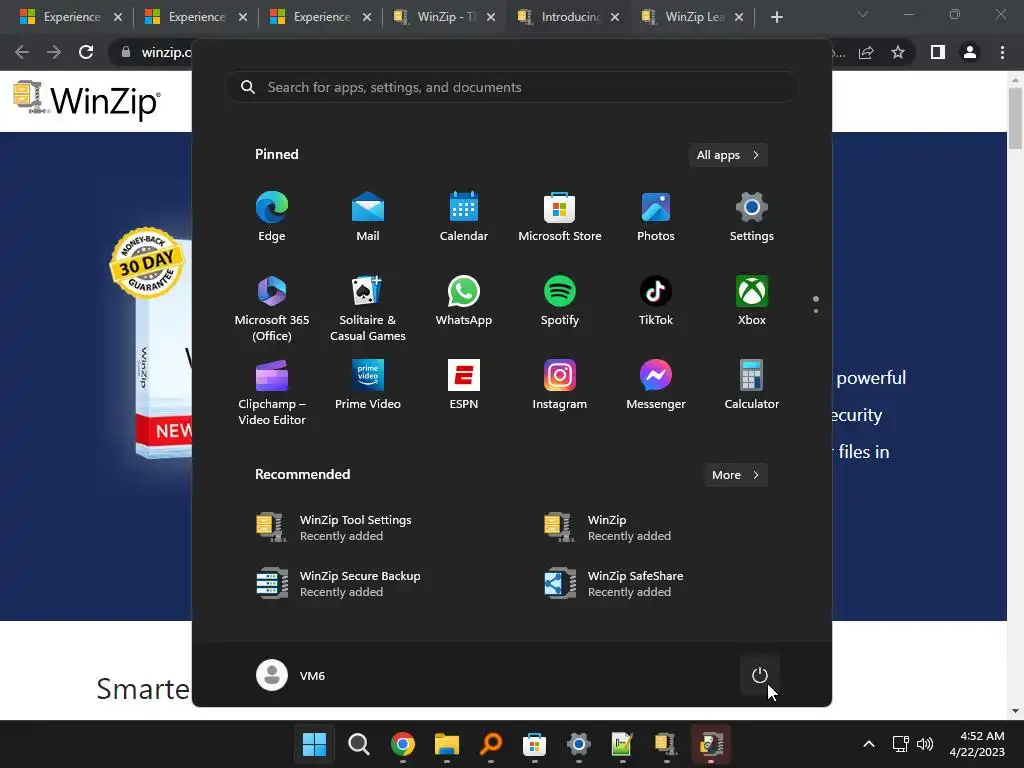The width and height of the screenshot is (1024, 768).
Task: Open a new Chrome tab
Action: tap(776, 17)
